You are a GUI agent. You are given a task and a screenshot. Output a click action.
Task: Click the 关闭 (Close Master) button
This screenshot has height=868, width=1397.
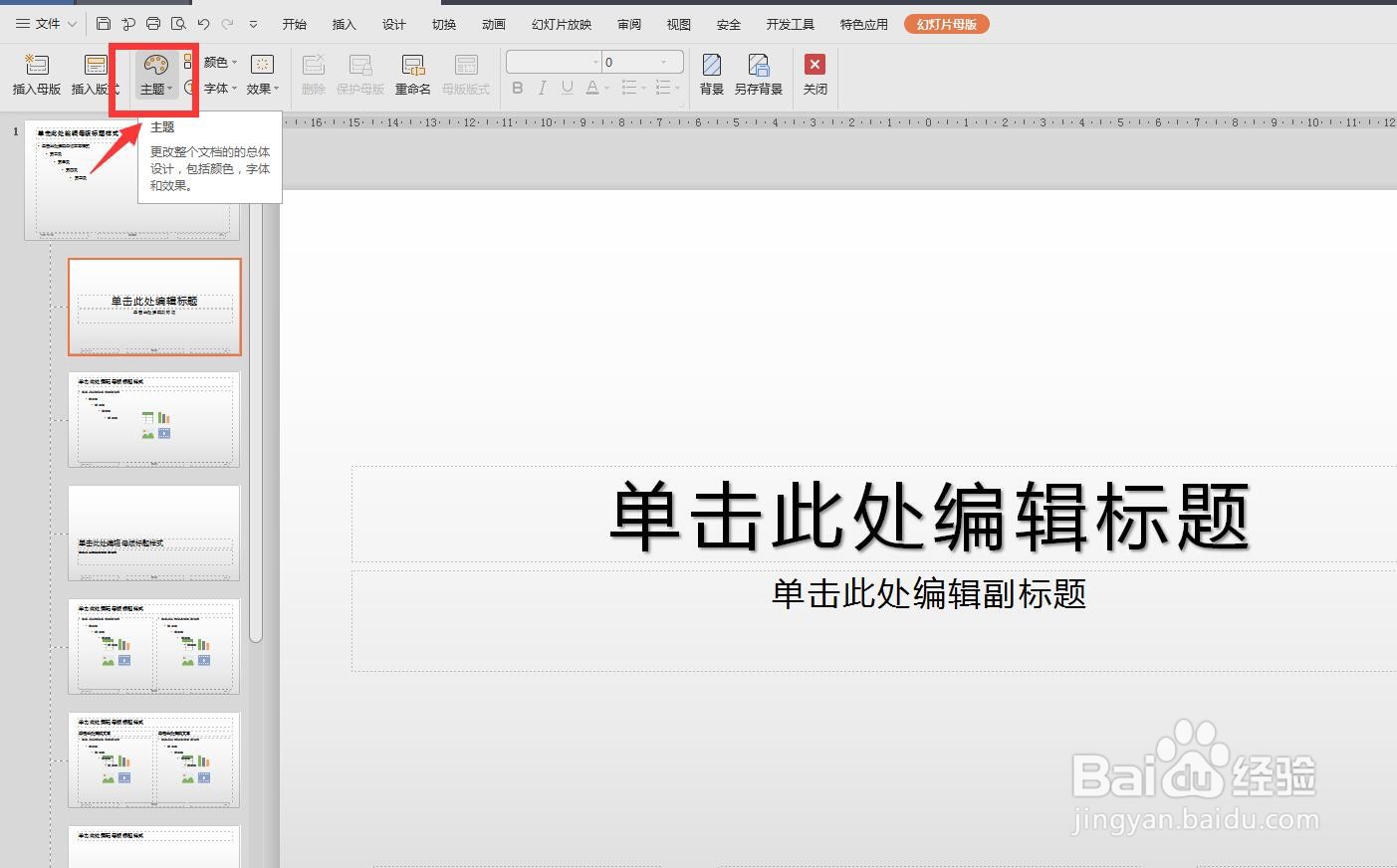(x=815, y=72)
